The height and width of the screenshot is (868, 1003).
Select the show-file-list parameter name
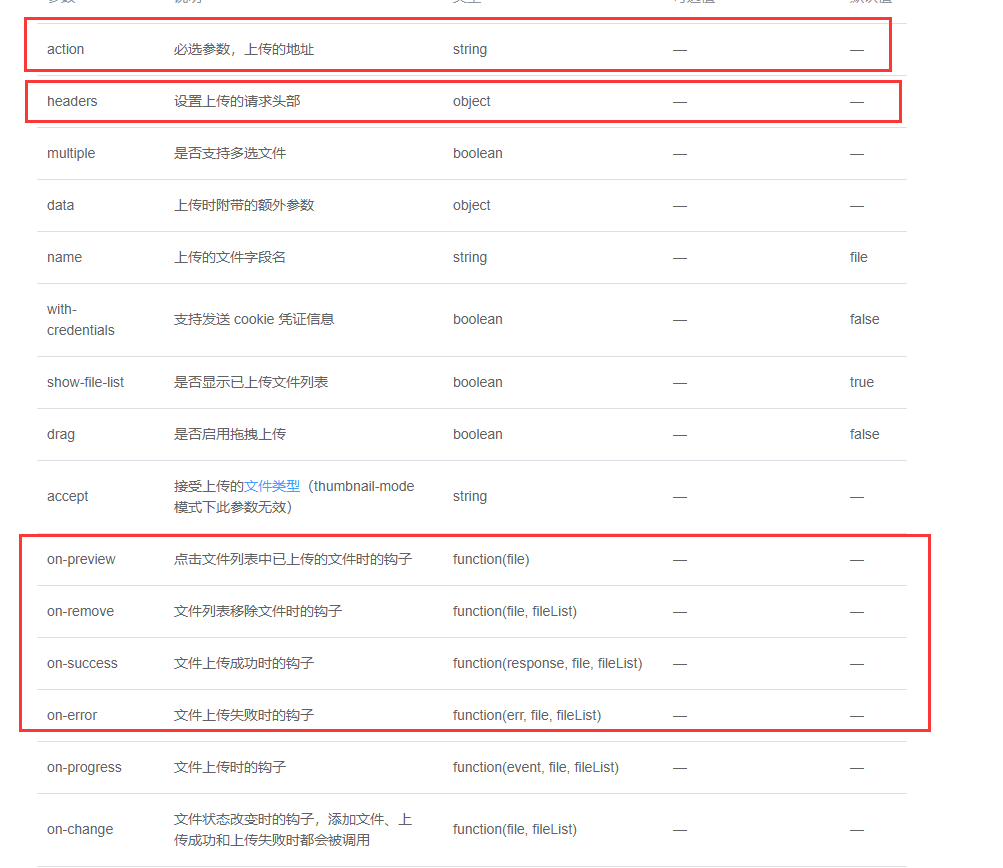coord(85,382)
